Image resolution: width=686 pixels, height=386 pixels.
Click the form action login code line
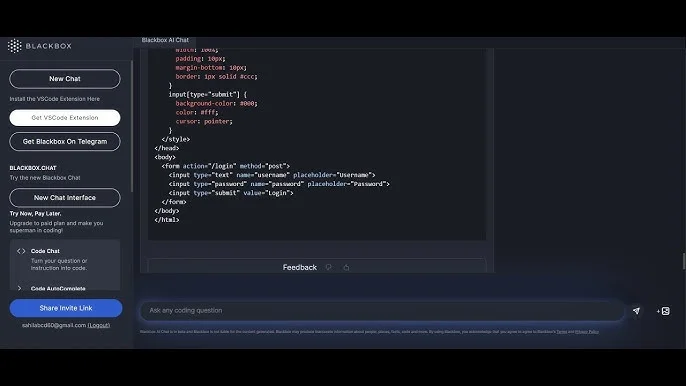pyautogui.click(x=226, y=166)
